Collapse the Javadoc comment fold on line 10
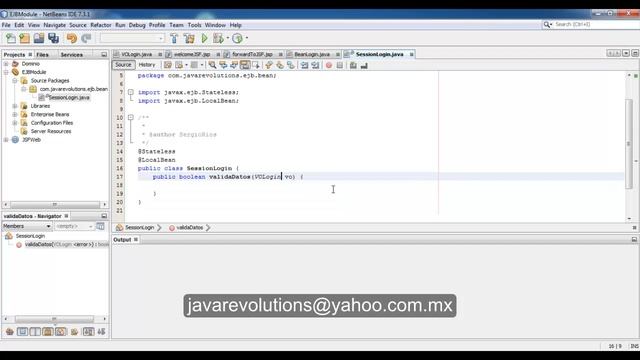 (x=131, y=118)
